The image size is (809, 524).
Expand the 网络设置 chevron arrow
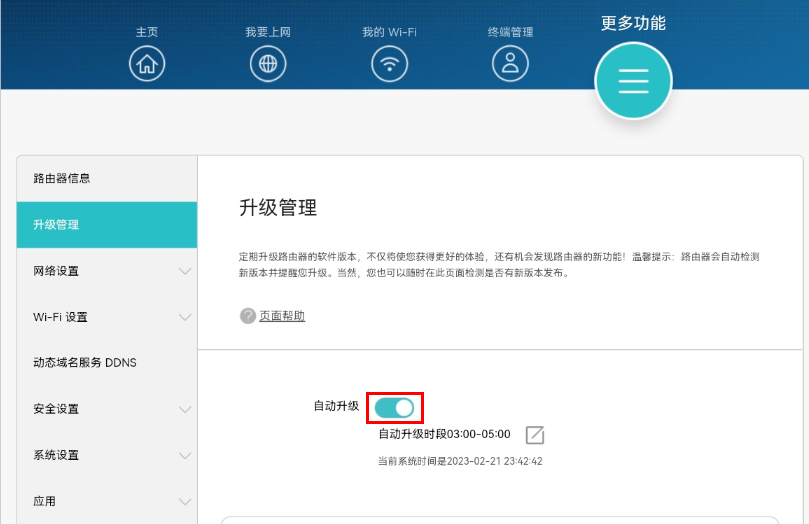[185, 271]
